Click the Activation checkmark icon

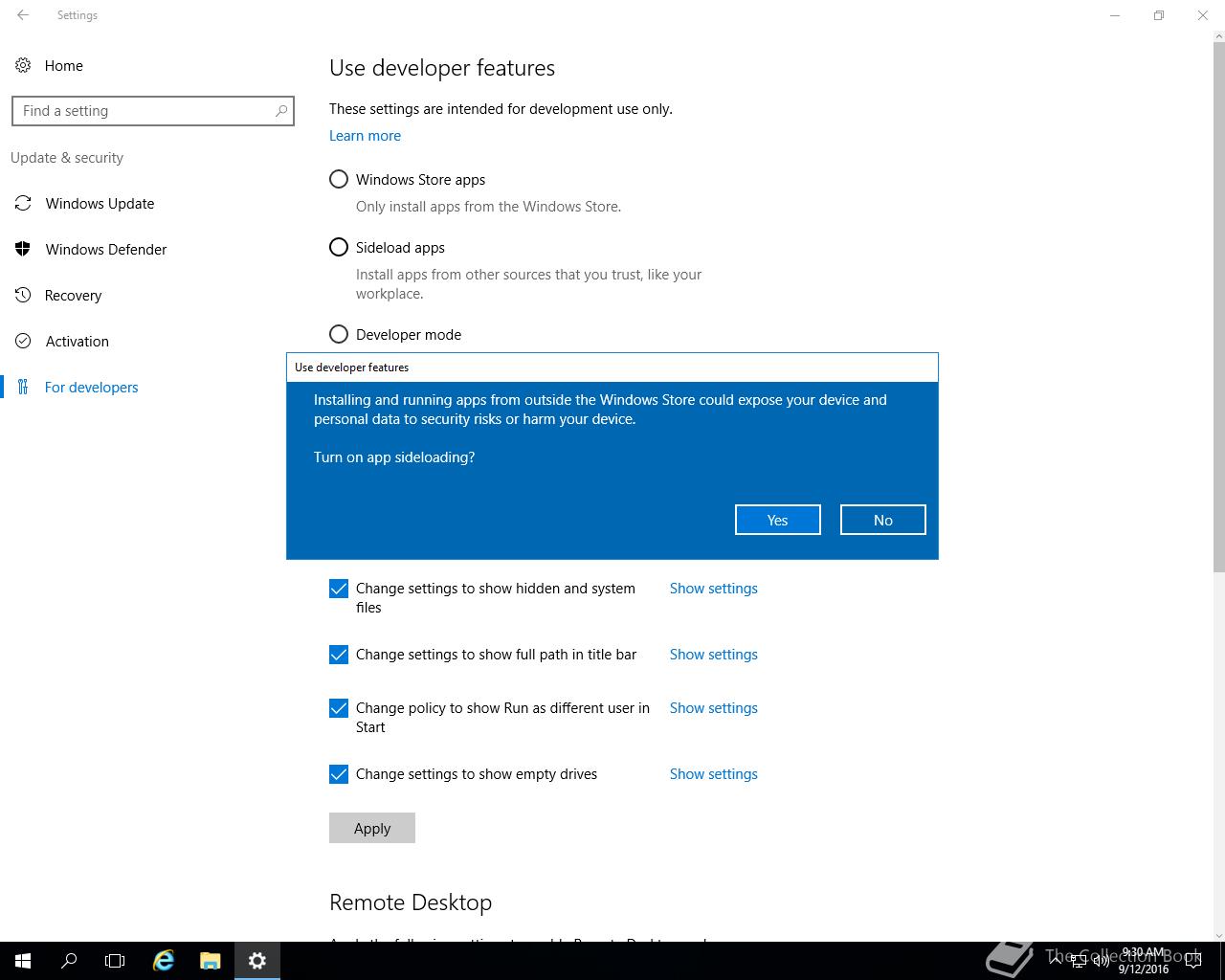click(x=23, y=342)
